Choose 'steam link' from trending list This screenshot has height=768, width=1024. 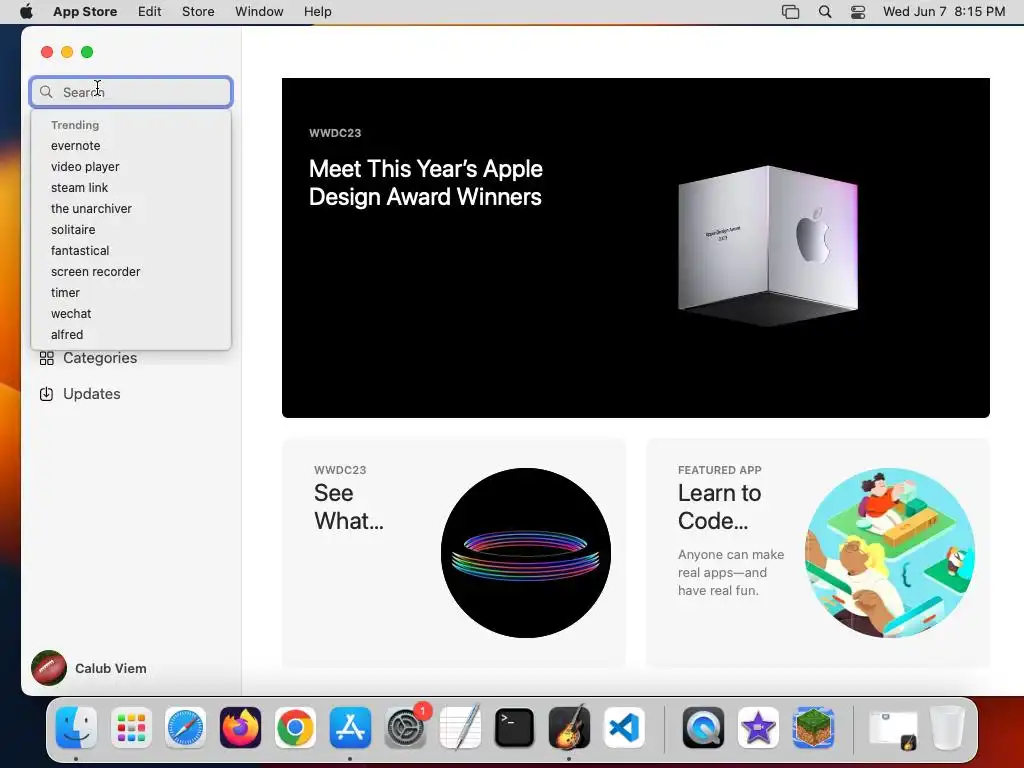pyautogui.click(x=80, y=187)
